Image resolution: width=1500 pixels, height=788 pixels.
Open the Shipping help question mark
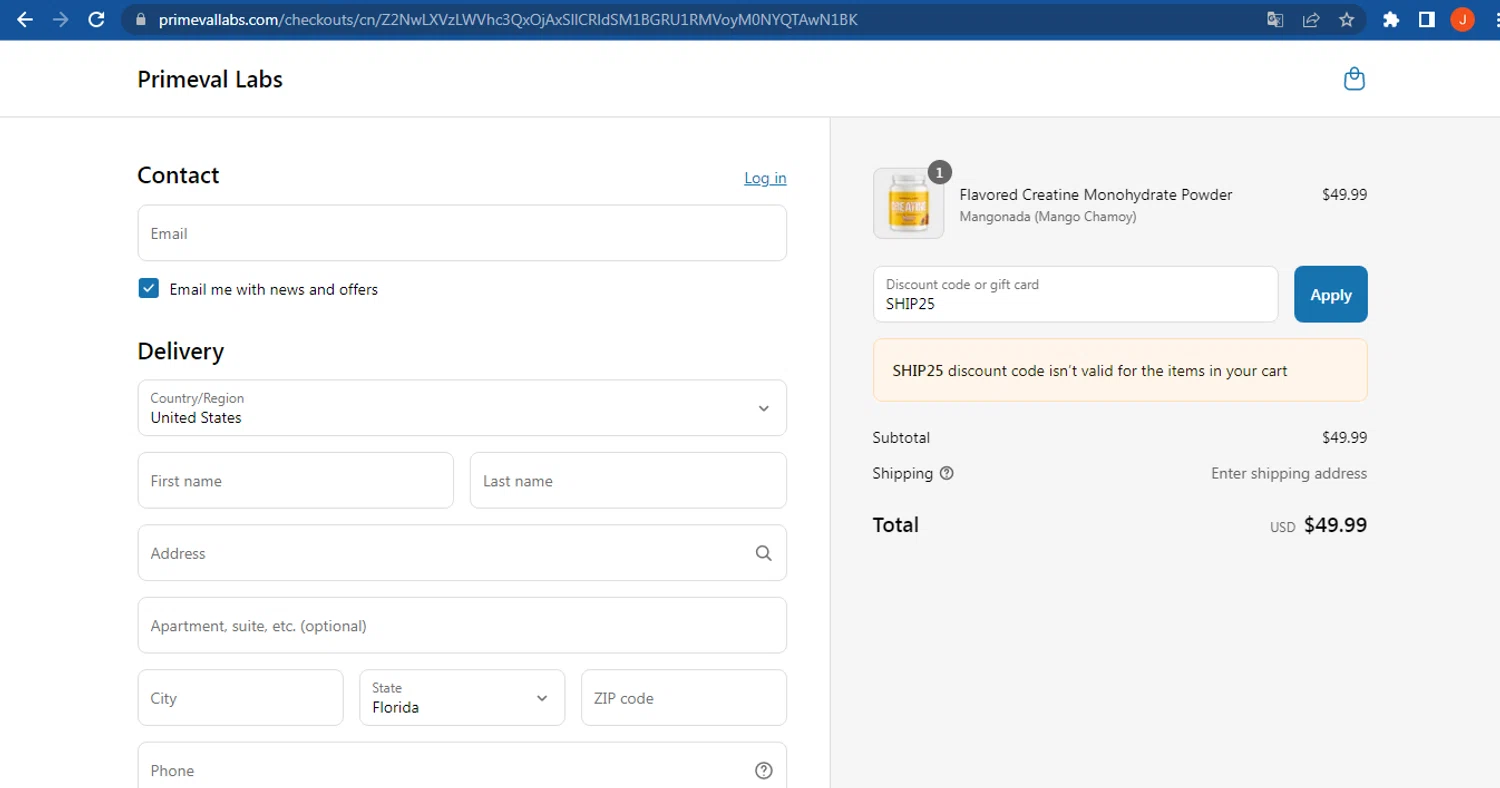[946, 473]
